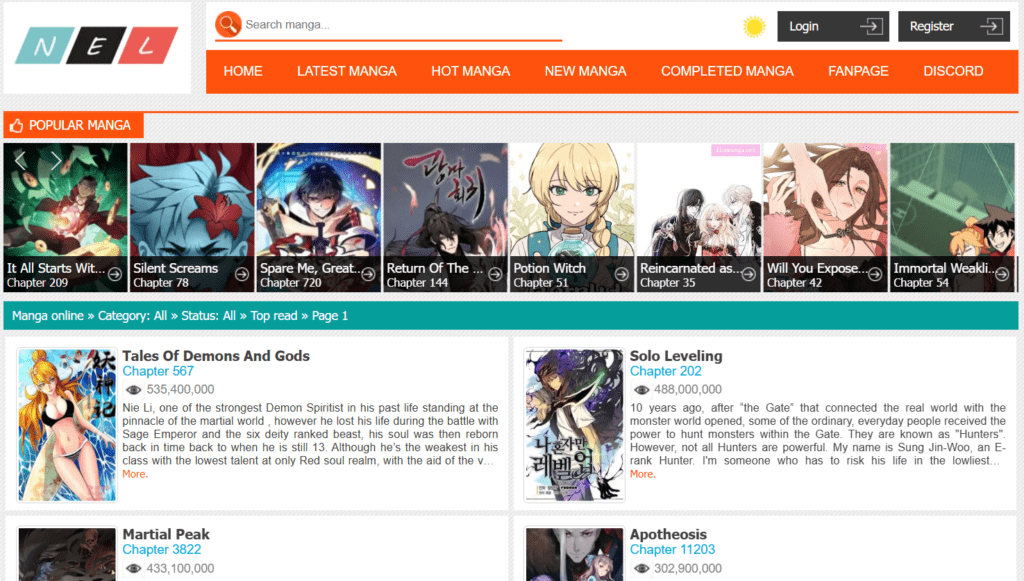Open the HOME menu item

[x=243, y=71]
